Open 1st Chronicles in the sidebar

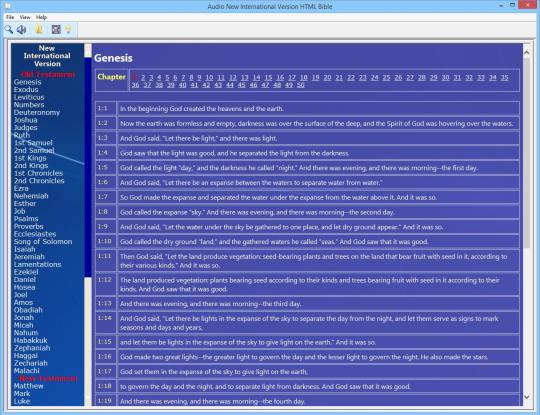39,173
